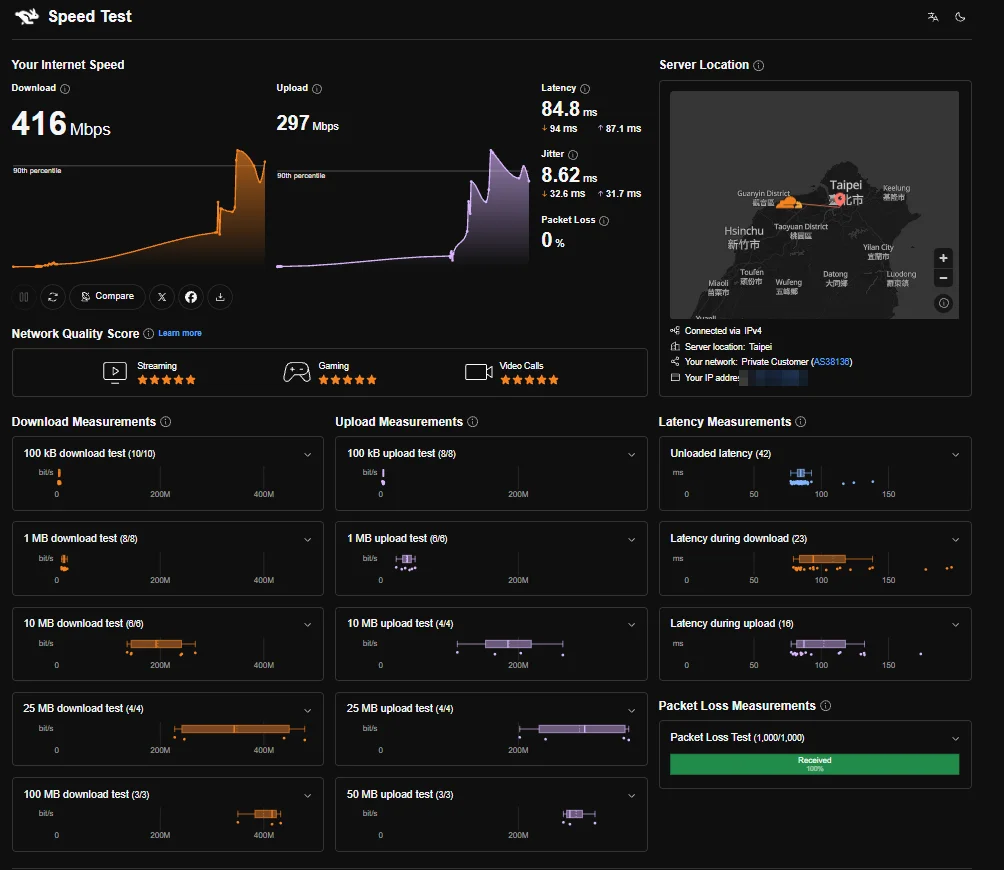Open the Compare results button
The height and width of the screenshot is (870, 1004).
pyautogui.click(x=107, y=296)
